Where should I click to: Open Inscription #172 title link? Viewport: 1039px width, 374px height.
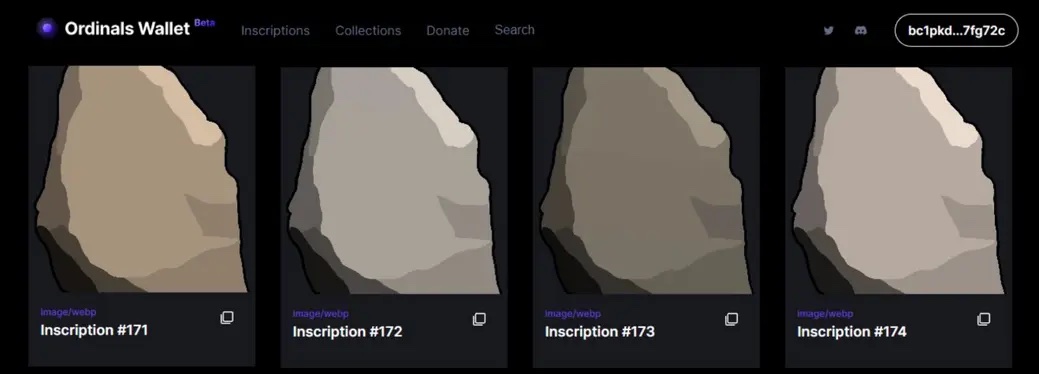pyautogui.click(x=347, y=331)
